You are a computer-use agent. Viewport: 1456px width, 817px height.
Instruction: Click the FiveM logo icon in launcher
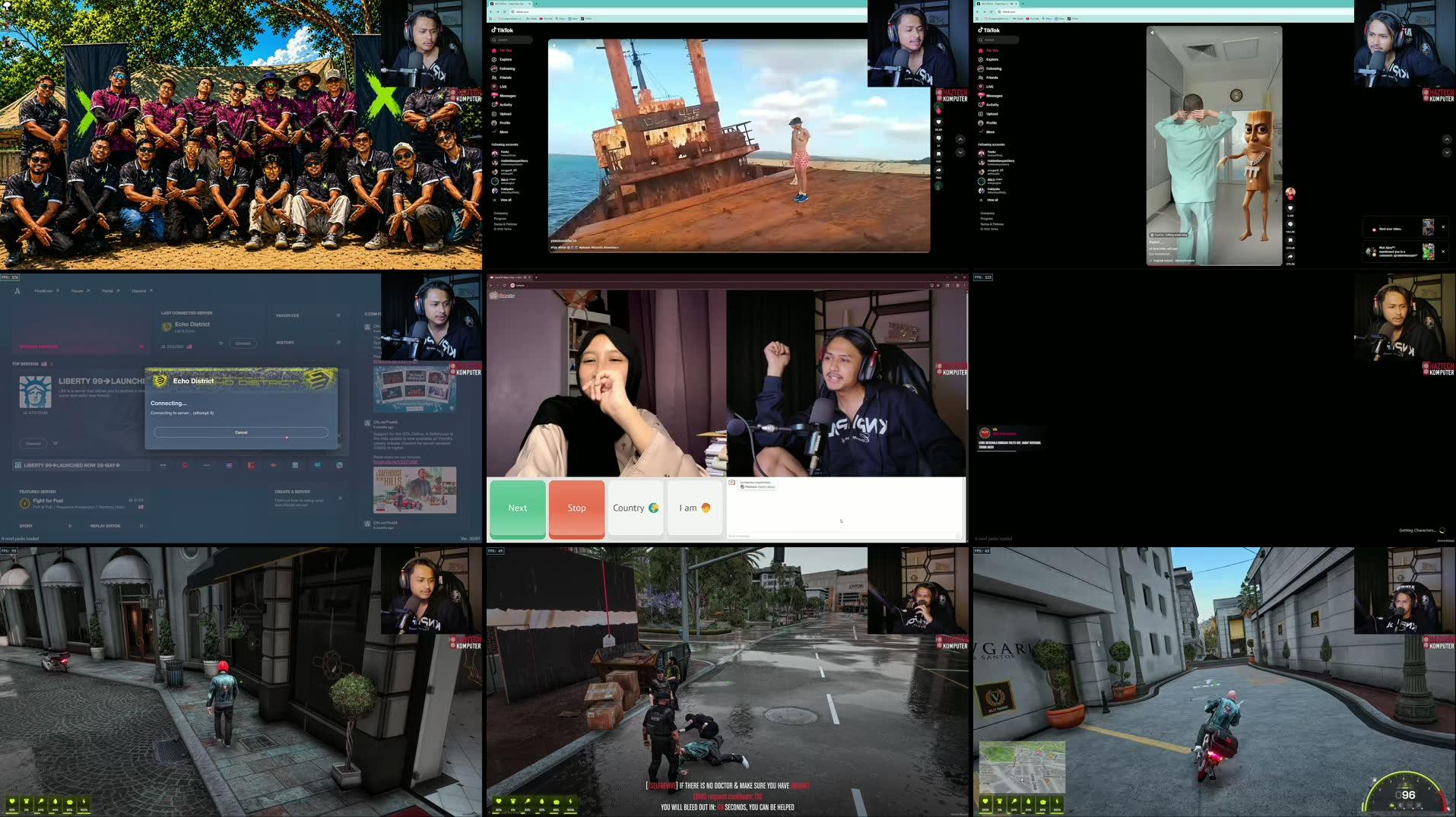[x=17, y=291]
